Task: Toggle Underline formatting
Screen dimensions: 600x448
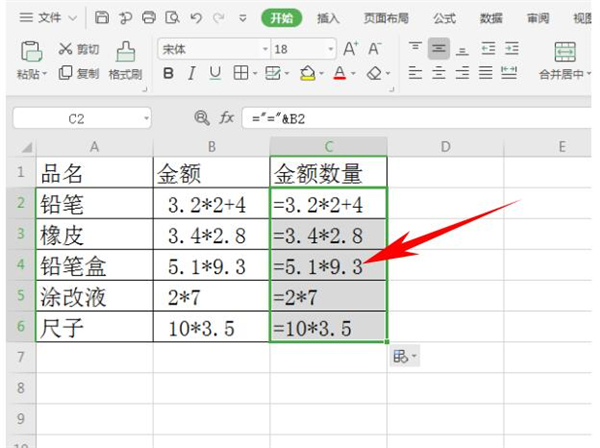Action: coord(215,73)
